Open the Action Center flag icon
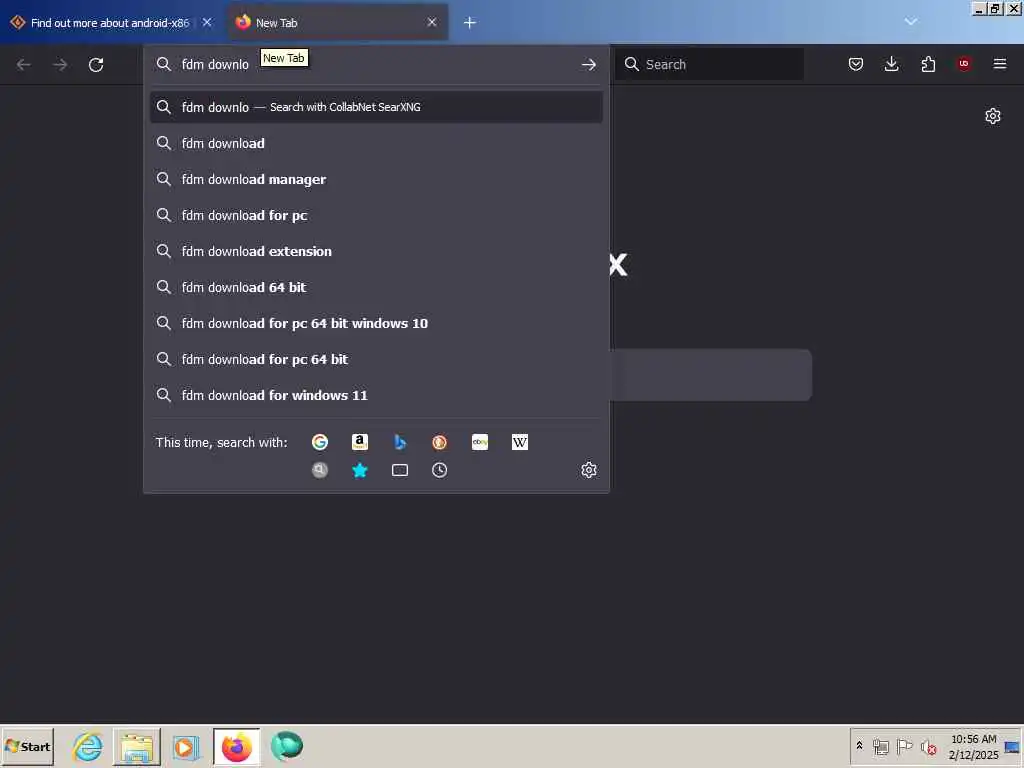The height and width of the screenshot is (768, 1024). tap(904, 746)
